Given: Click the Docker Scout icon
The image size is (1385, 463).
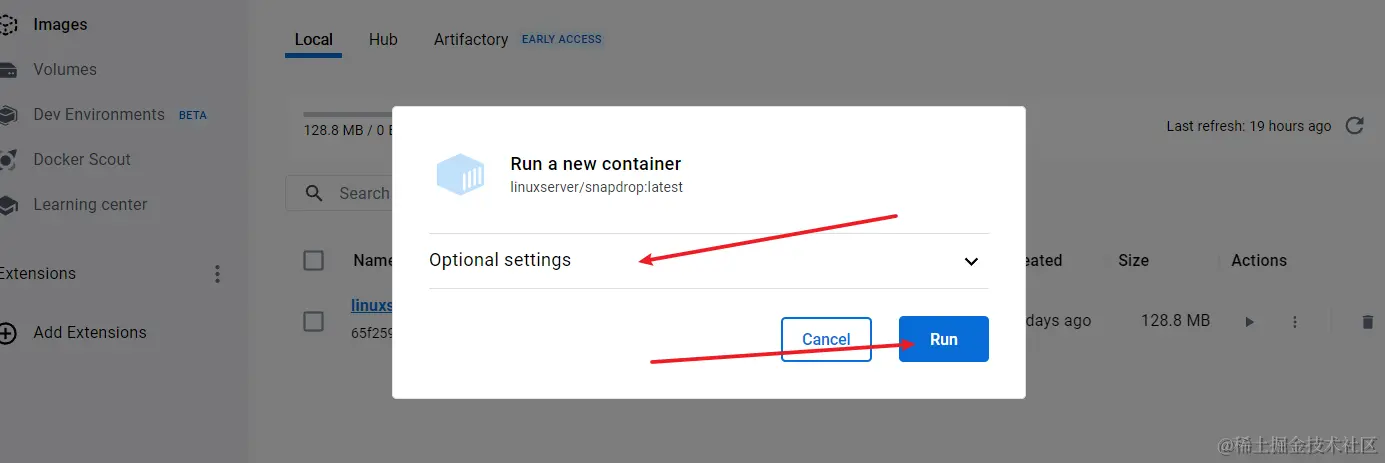Looking at the screenshot, I should click(7, 160).
